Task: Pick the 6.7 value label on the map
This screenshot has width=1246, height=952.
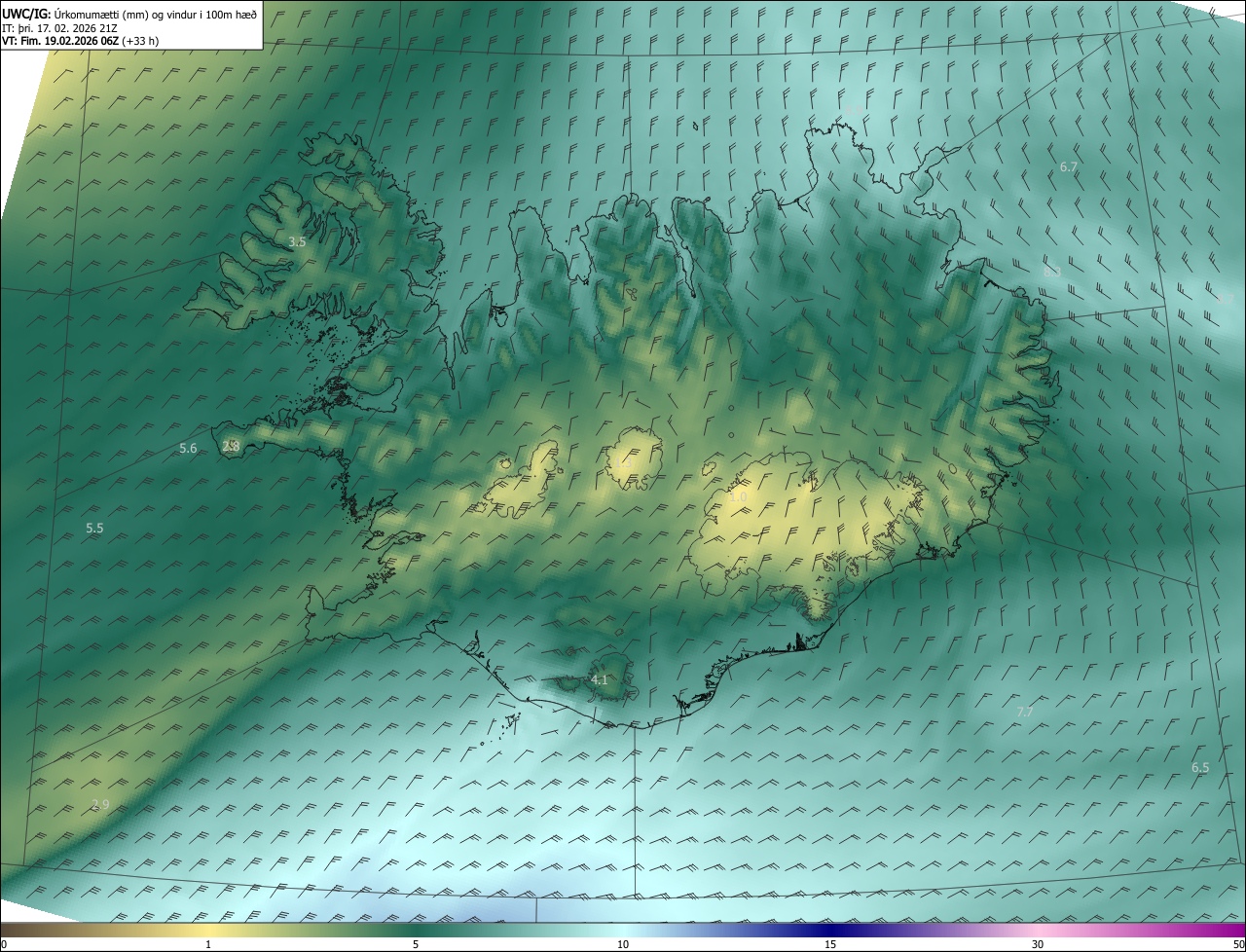Action: point(1068,167)
